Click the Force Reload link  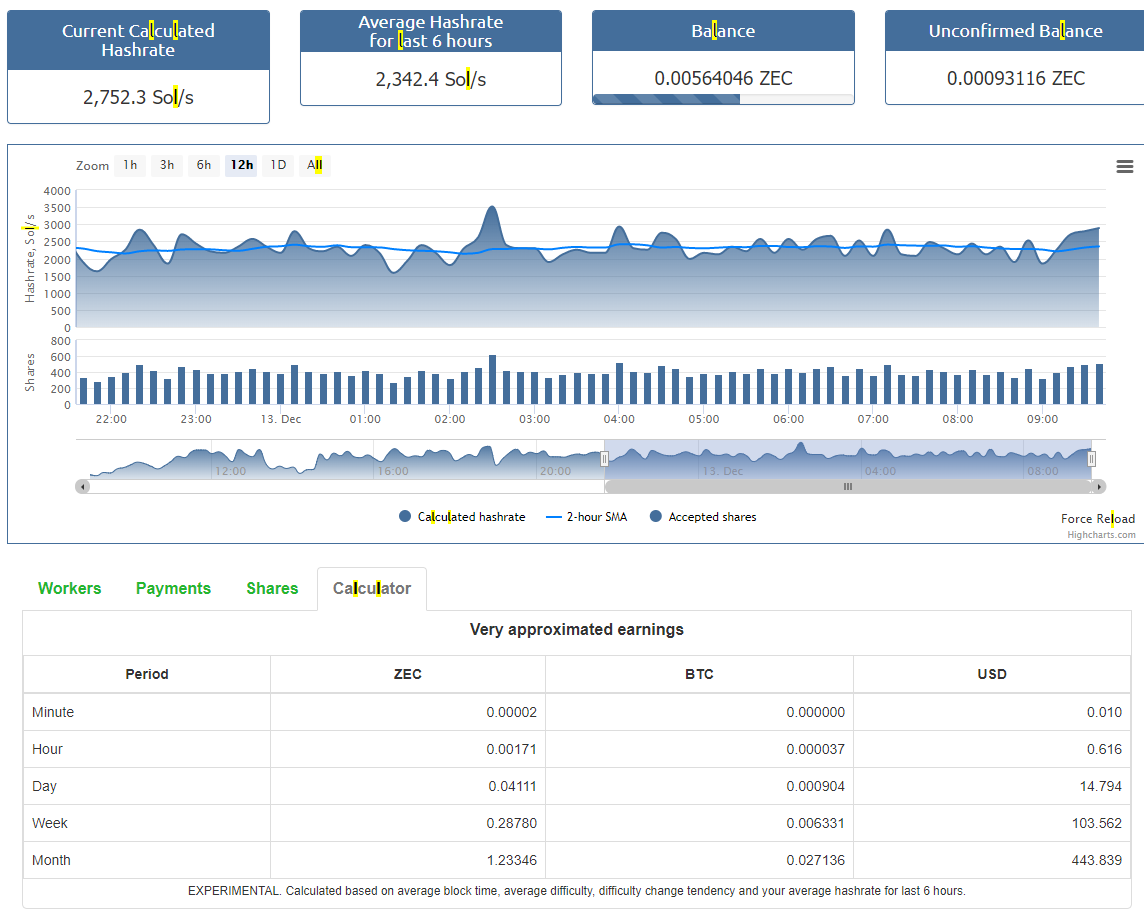(x=1097, y=518)
